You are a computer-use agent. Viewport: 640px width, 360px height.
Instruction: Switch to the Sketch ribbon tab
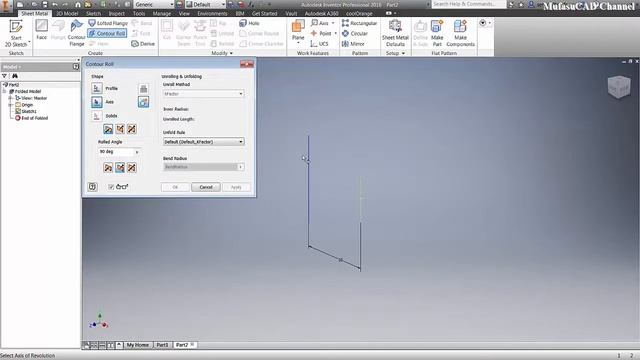point(93,13)
